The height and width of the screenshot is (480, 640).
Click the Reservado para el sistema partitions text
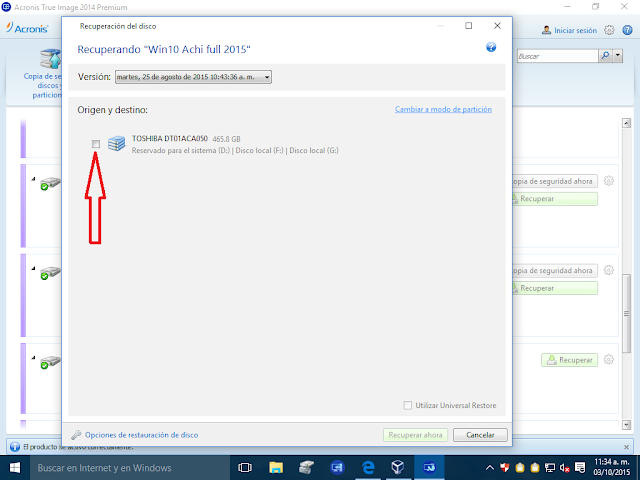click(235, 151)
